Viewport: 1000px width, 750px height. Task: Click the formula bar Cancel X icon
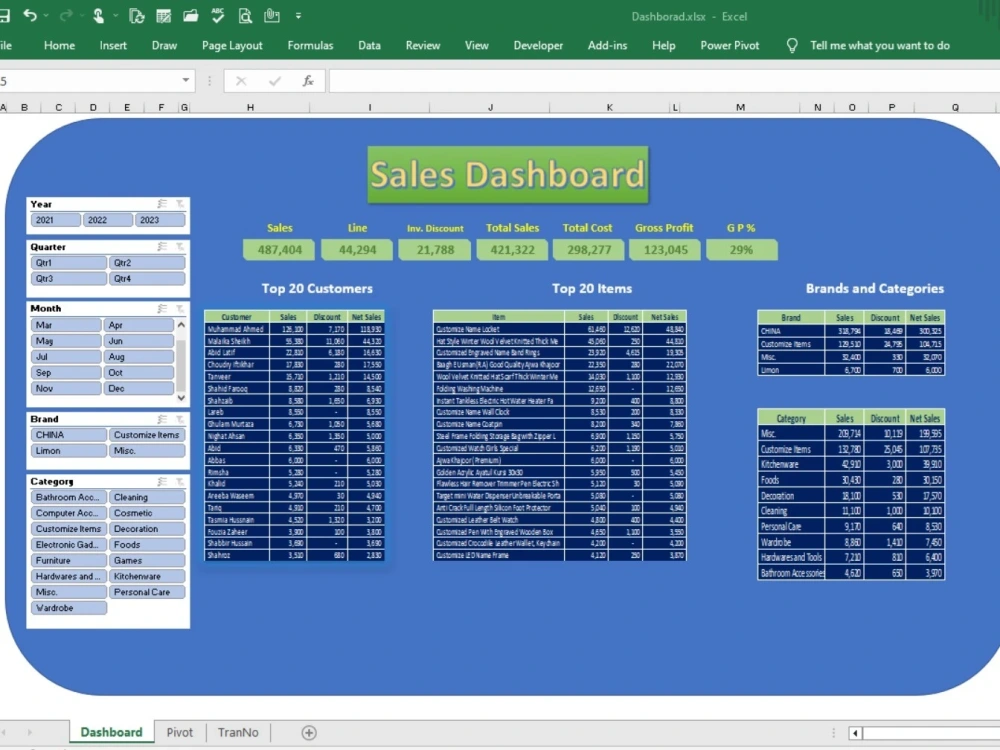pyautogui.click(x=241, y=81)
